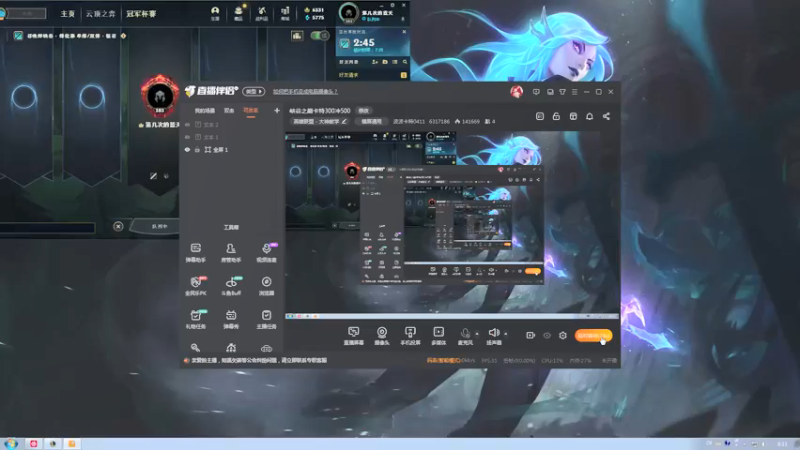The image size is (800, 450).
Task: Click the lock icon in stream header
Action: 556,116
